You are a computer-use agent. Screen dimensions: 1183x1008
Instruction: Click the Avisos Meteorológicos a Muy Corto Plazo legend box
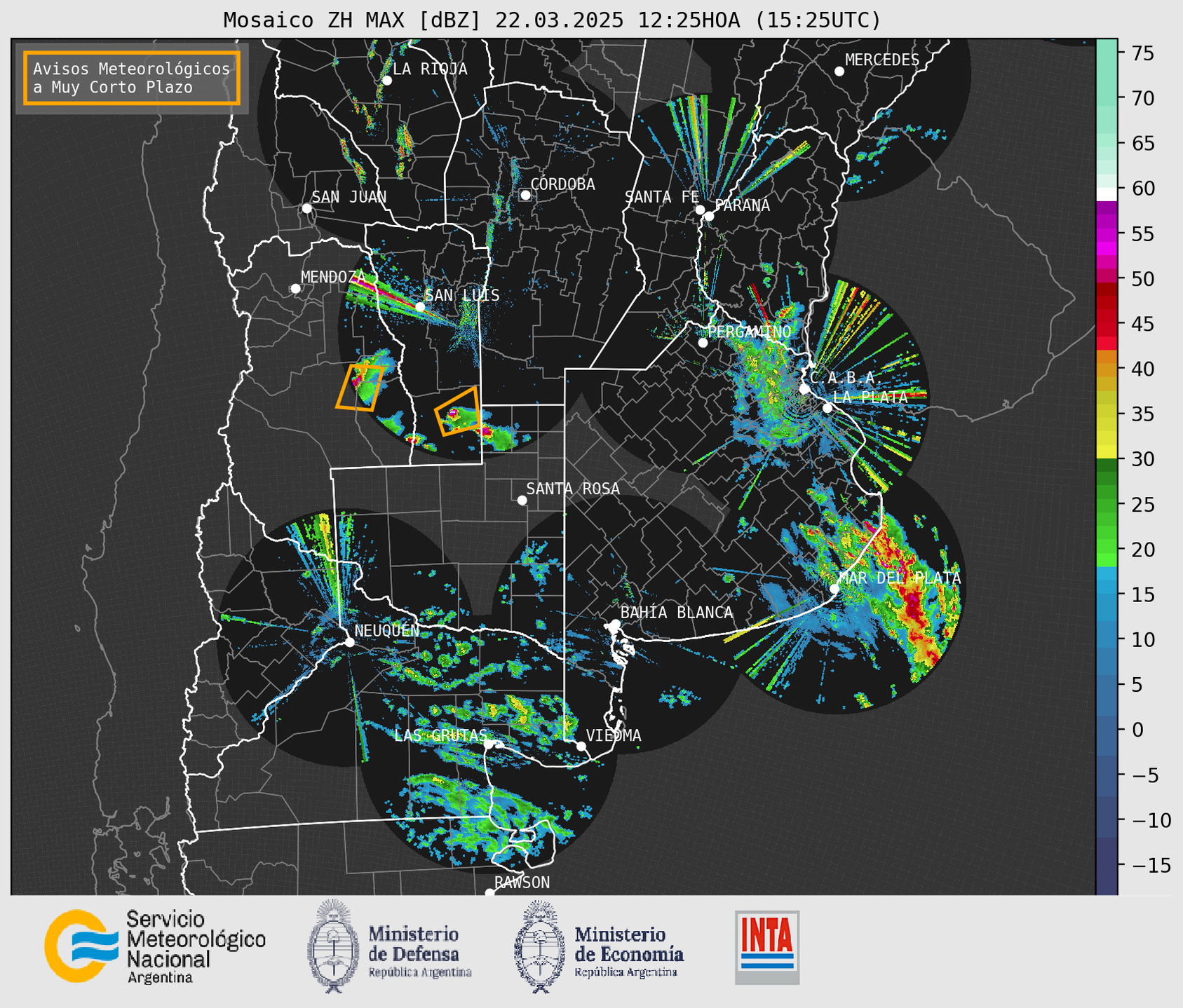[x=132, y=78]
